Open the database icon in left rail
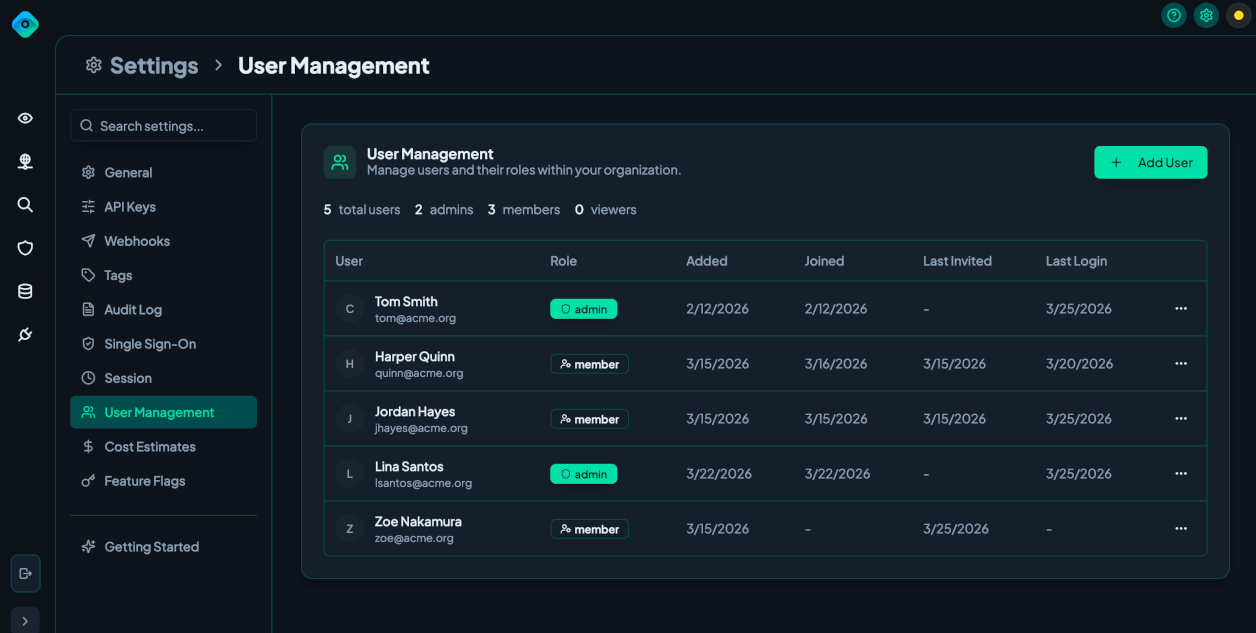 coord(25,292)
